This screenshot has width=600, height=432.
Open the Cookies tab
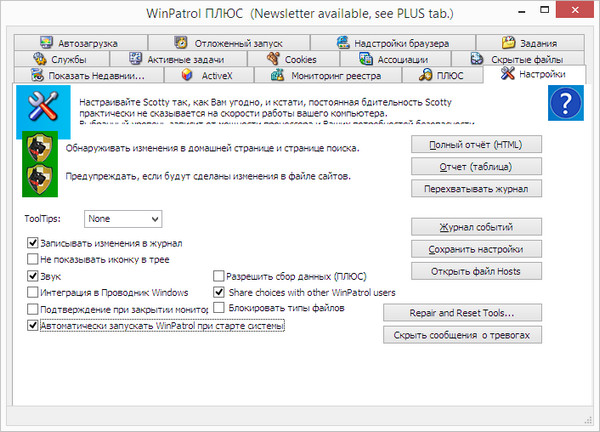(293, 59)
